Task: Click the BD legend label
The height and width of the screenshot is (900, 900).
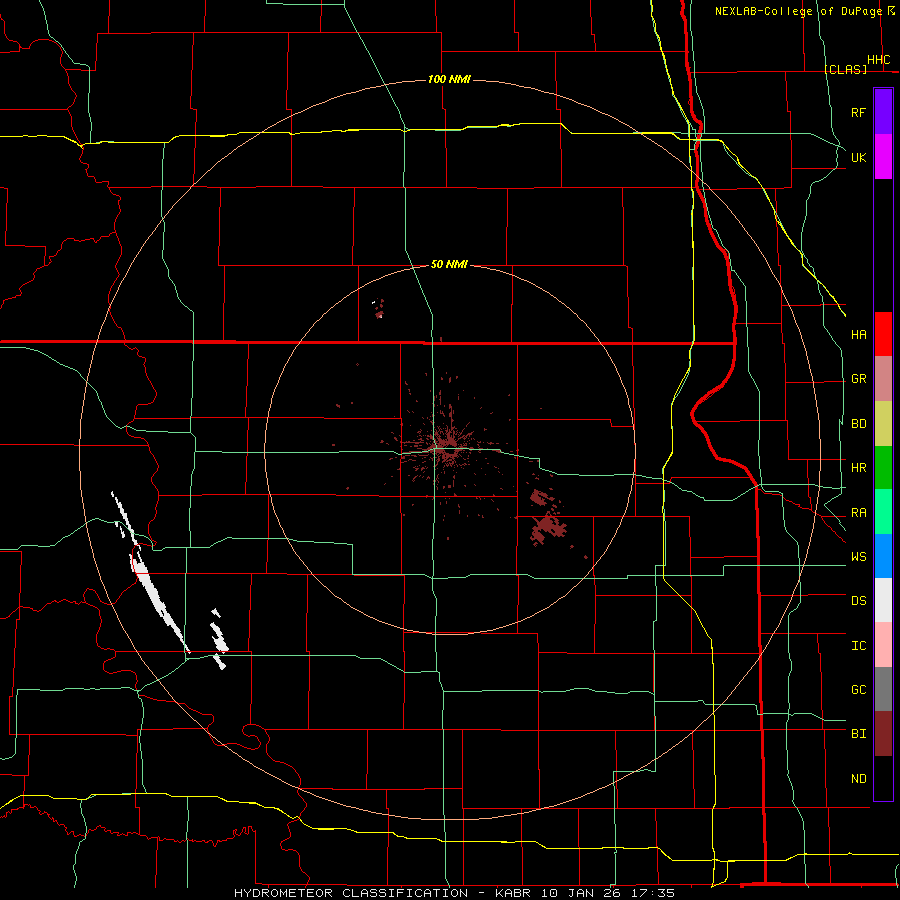Action: [x=858, y=424]
